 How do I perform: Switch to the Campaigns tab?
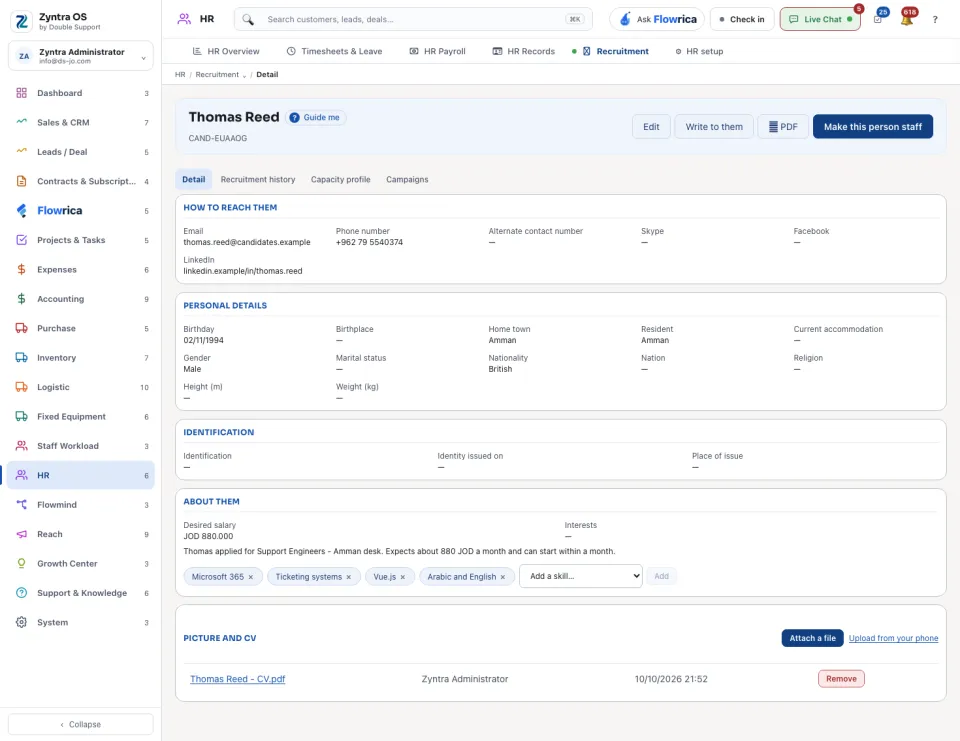coord(407,179)
